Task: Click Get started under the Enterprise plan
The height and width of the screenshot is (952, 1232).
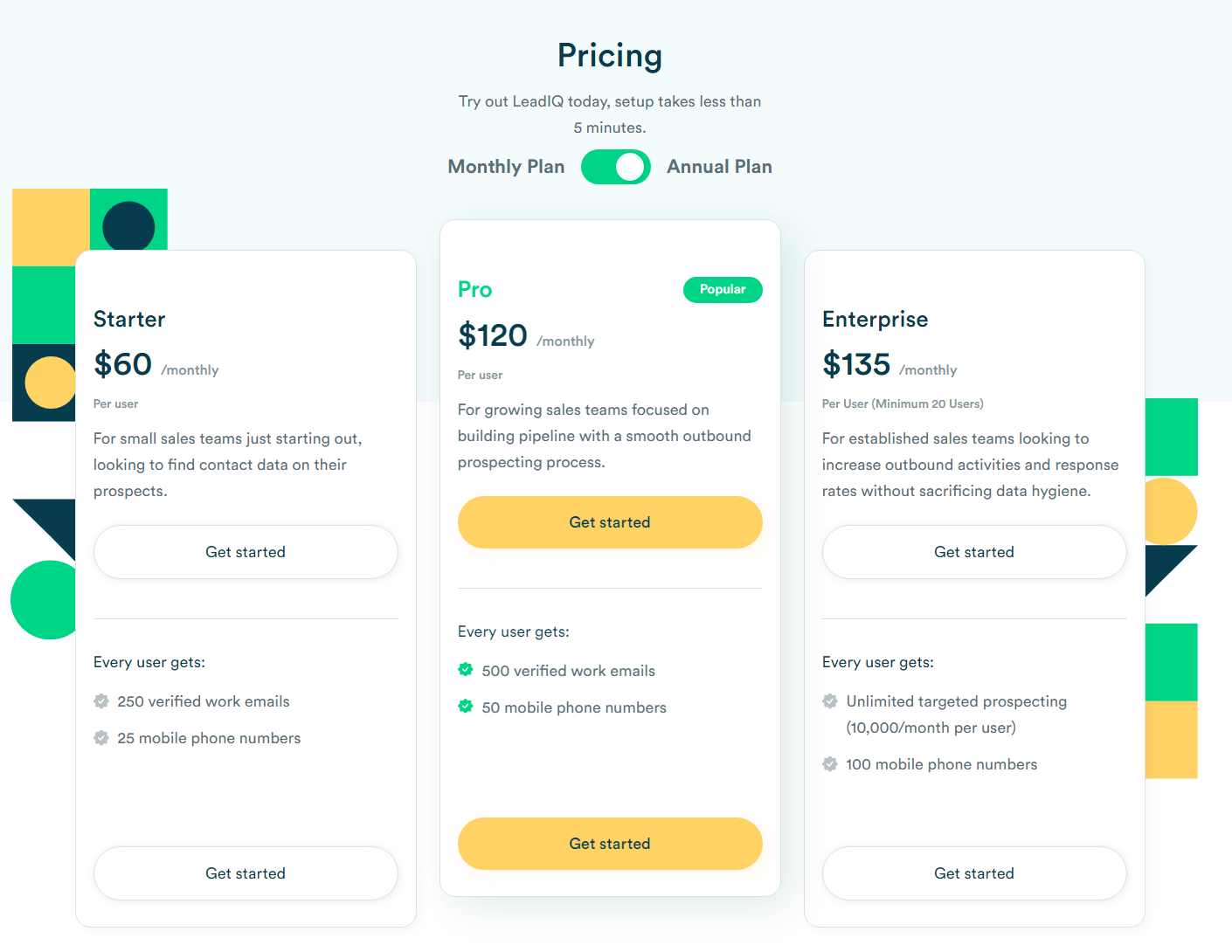Action: (x=973, y=551)
